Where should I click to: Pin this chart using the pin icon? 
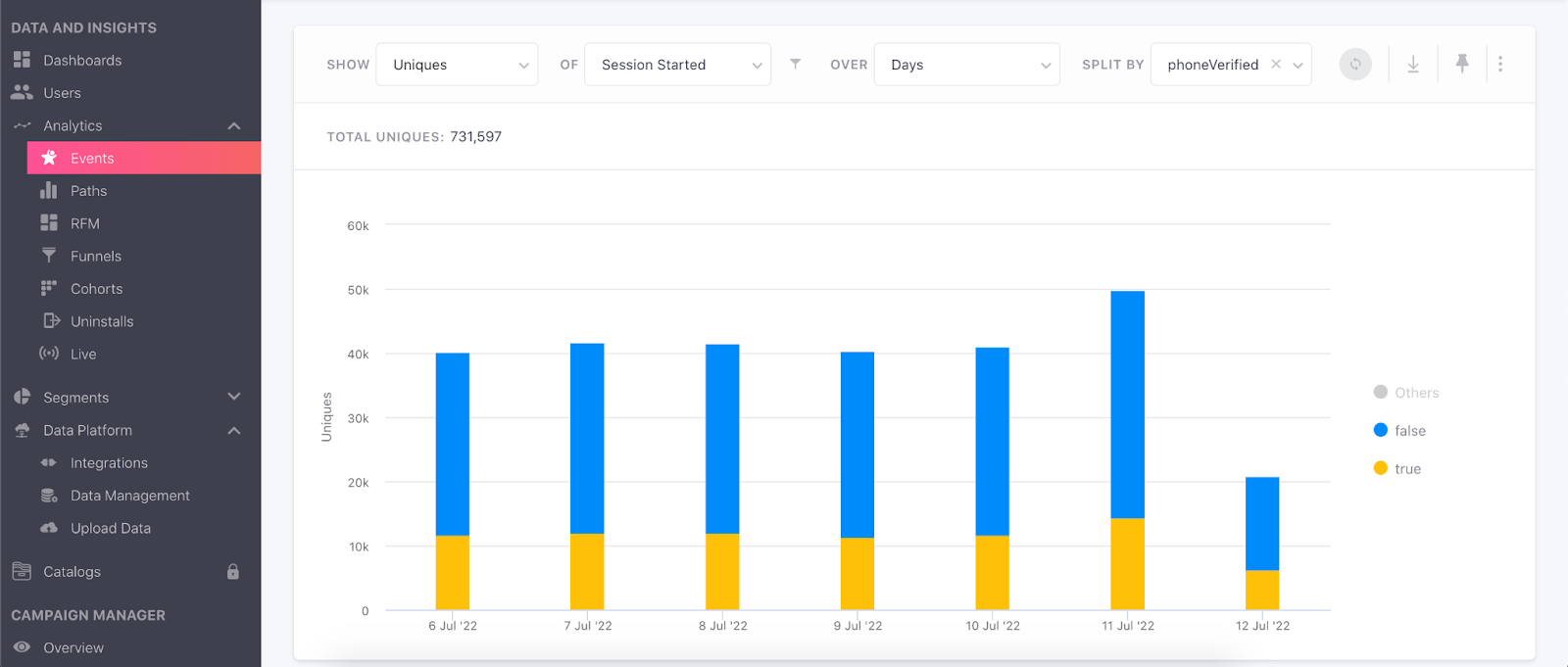1461,65
